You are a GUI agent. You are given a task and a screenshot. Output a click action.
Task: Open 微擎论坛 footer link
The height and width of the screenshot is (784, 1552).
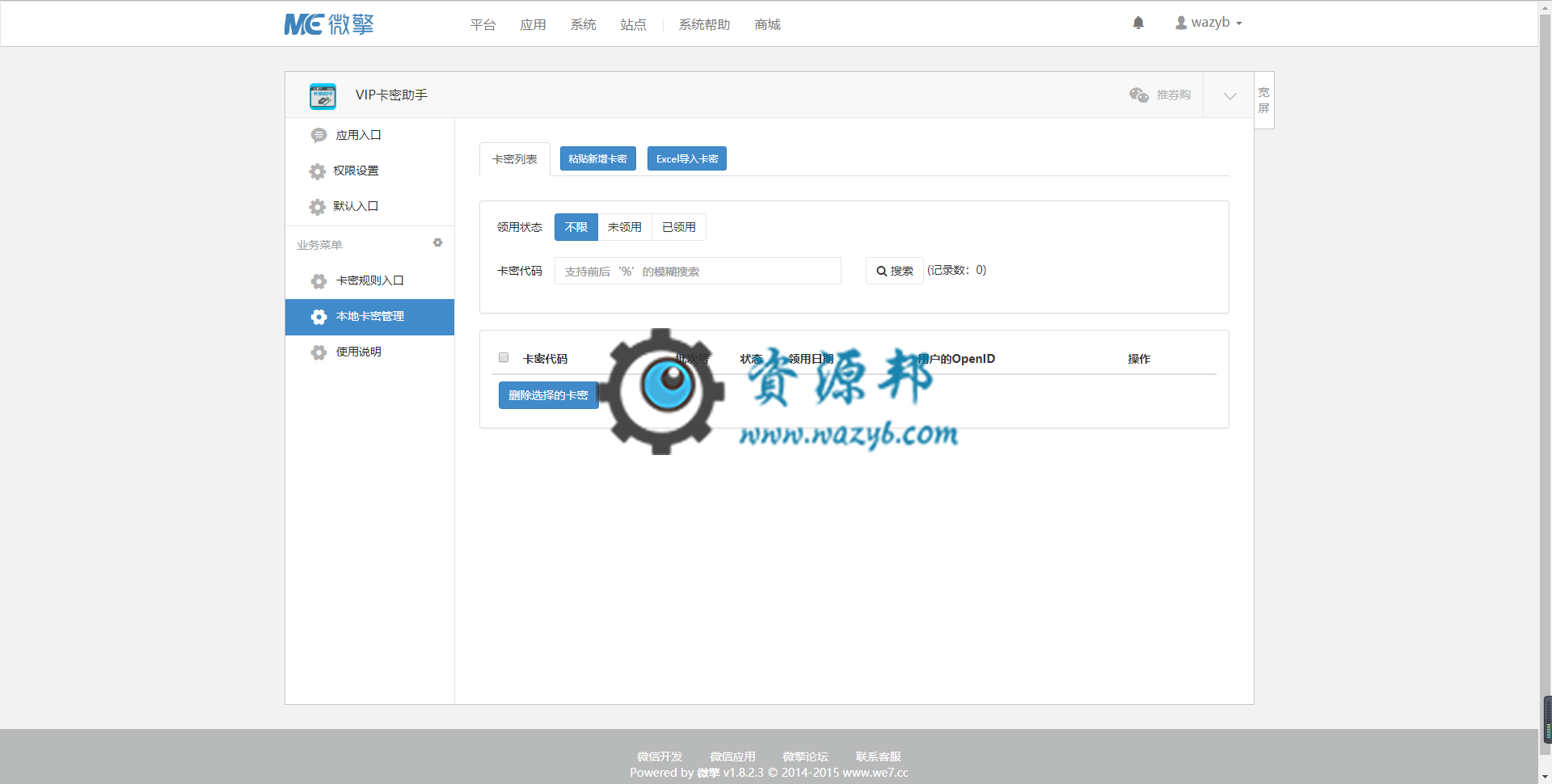point(805,757)
